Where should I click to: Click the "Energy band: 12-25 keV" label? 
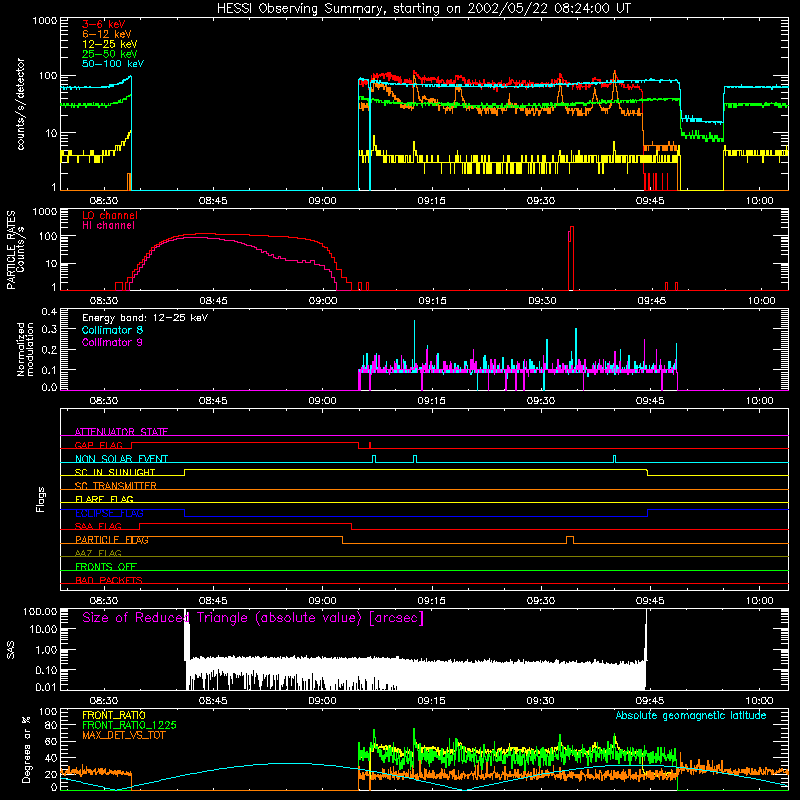(x=145, y=318)
